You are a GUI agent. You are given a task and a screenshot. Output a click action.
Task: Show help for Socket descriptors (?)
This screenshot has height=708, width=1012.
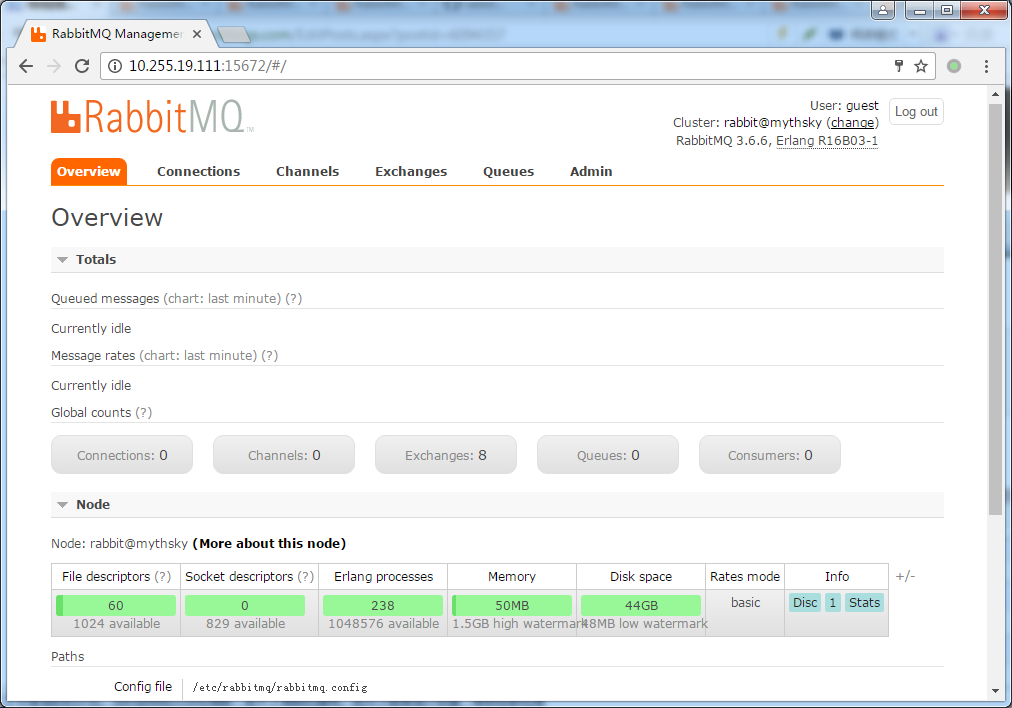pos(306,576)
